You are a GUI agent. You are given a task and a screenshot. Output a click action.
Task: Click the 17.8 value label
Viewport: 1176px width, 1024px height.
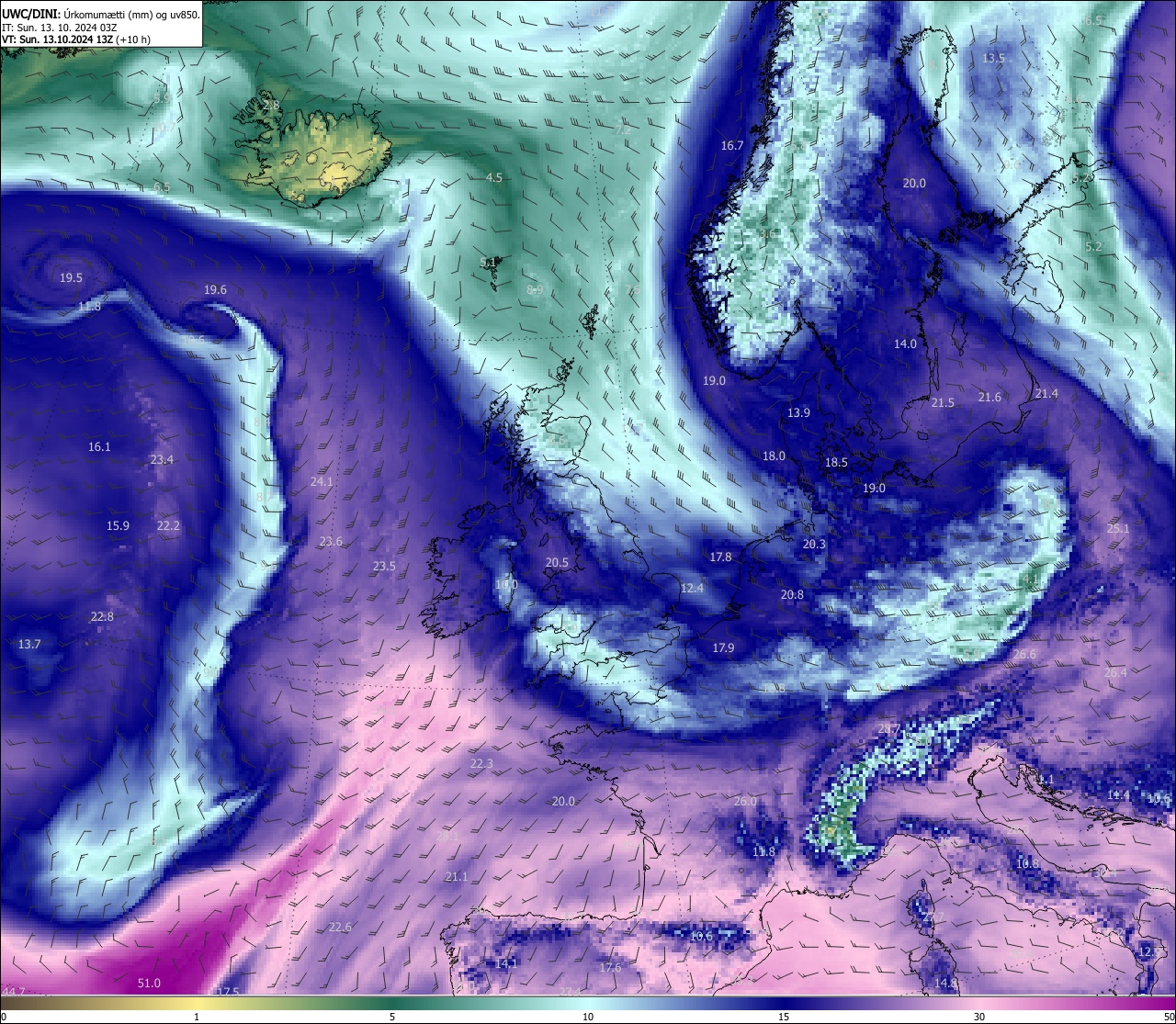click(x=720, y=557)
